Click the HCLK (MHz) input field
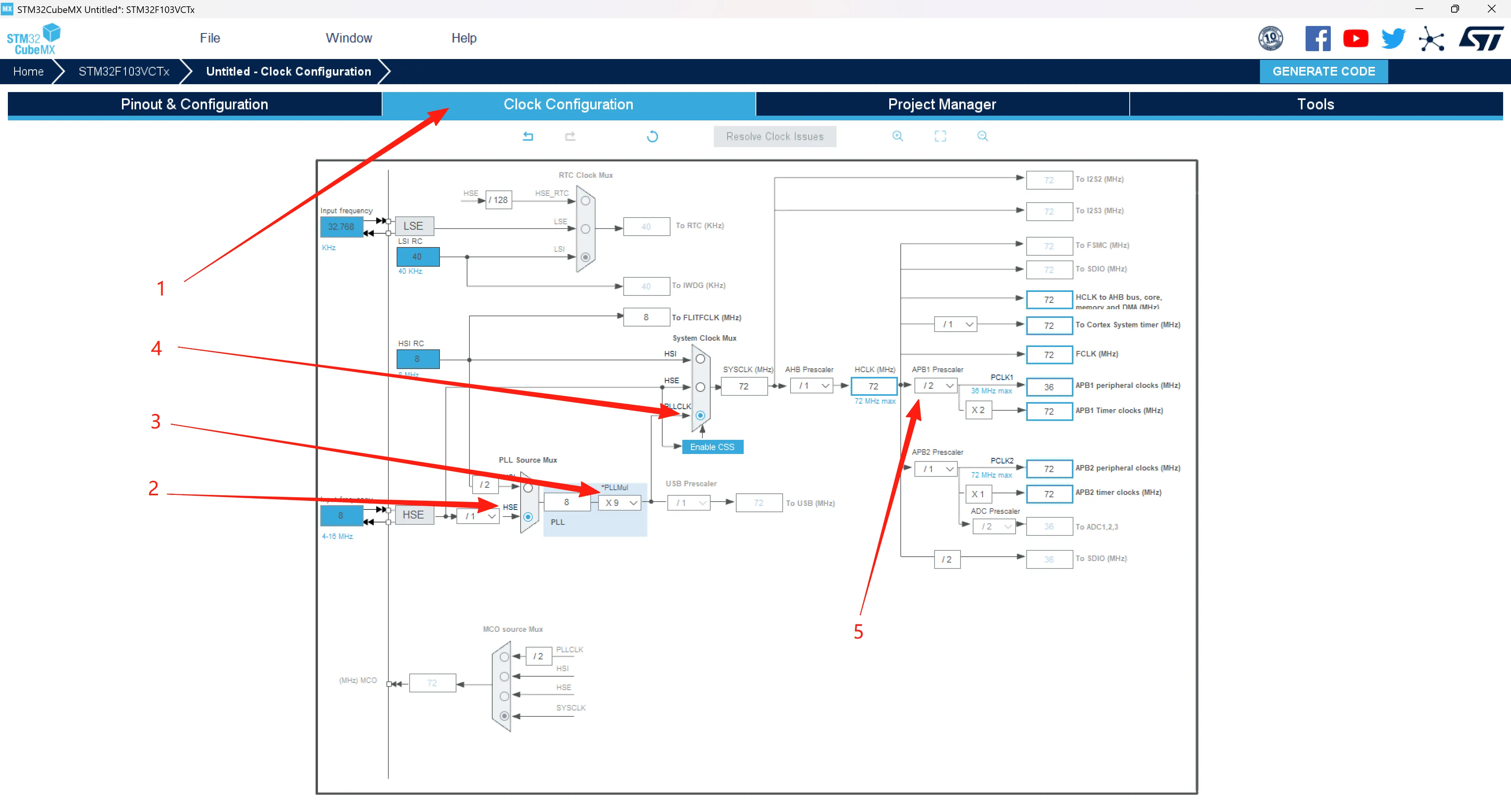 (874, 386)
